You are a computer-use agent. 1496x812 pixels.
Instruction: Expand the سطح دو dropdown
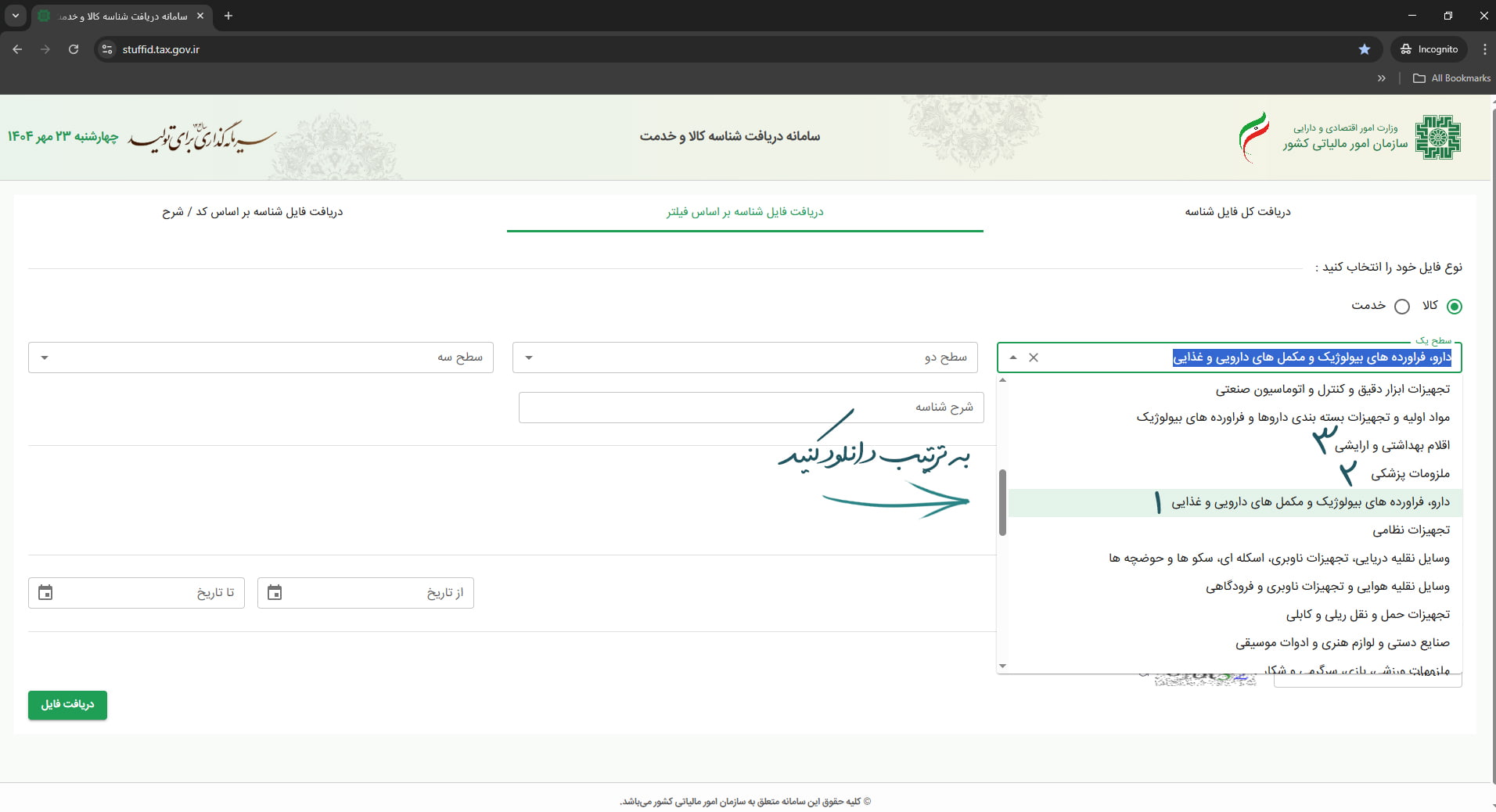pos(529,357)
